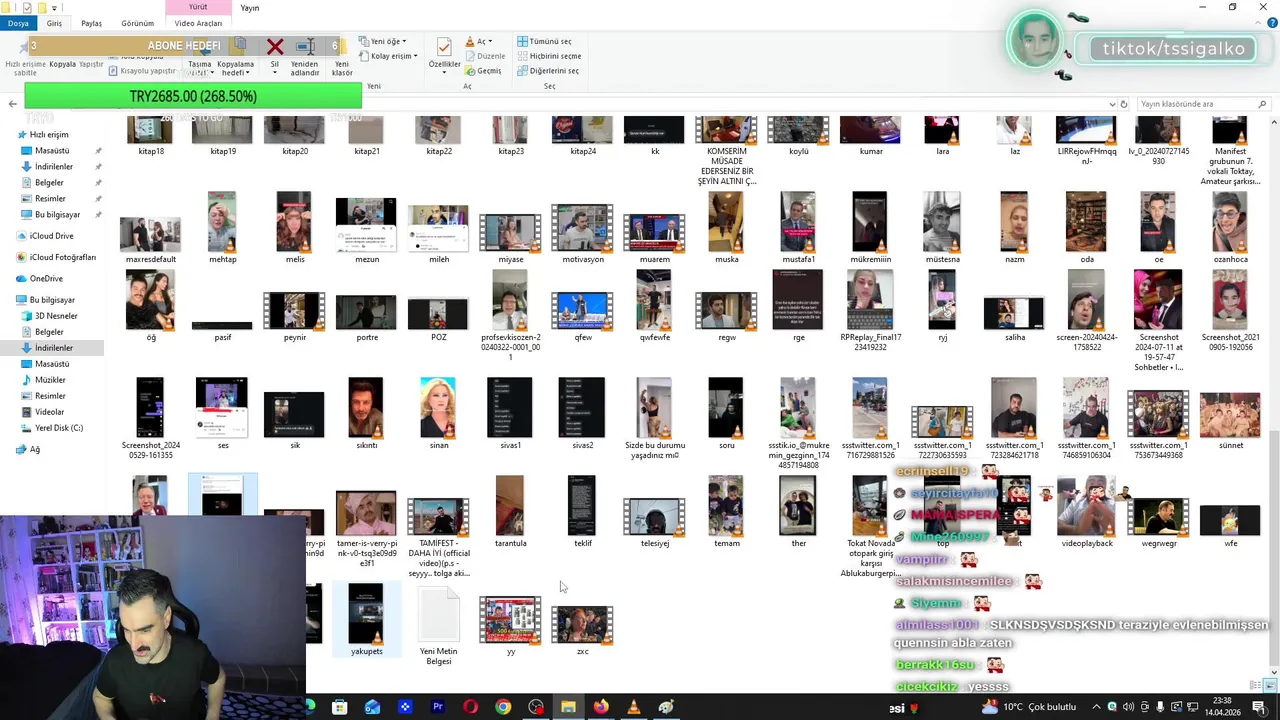Select the sünnet image thumbnail

pos(1230,415)
